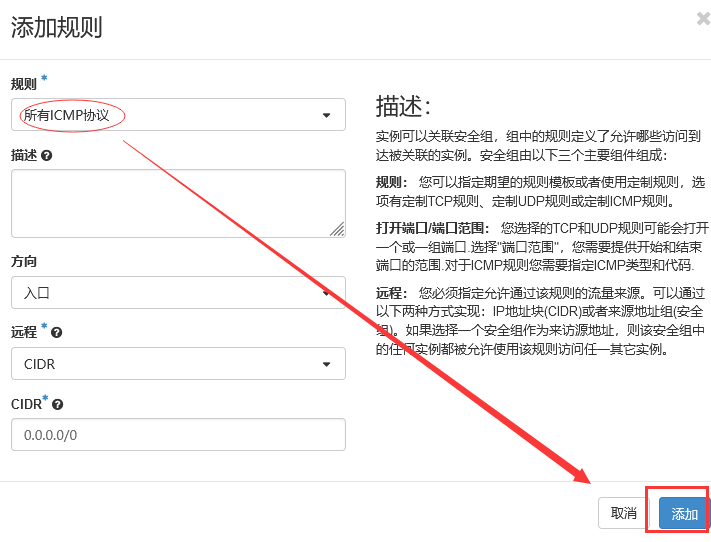Viewport: 711px width, 542px height.
Task: Click the bold 规则: label in the description text
Action: pos(391,182)
